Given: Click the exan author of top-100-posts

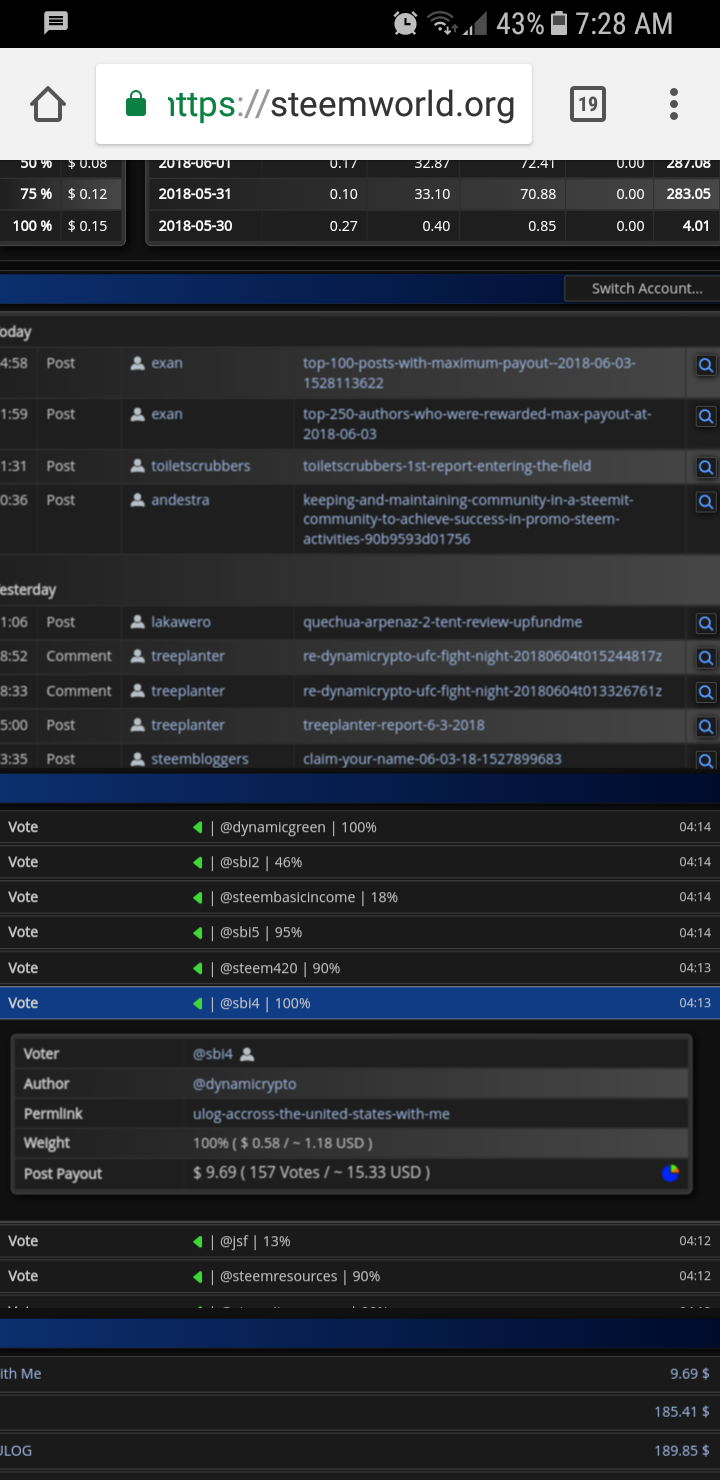Looking at the screenshot, I should tap(167, 363).
